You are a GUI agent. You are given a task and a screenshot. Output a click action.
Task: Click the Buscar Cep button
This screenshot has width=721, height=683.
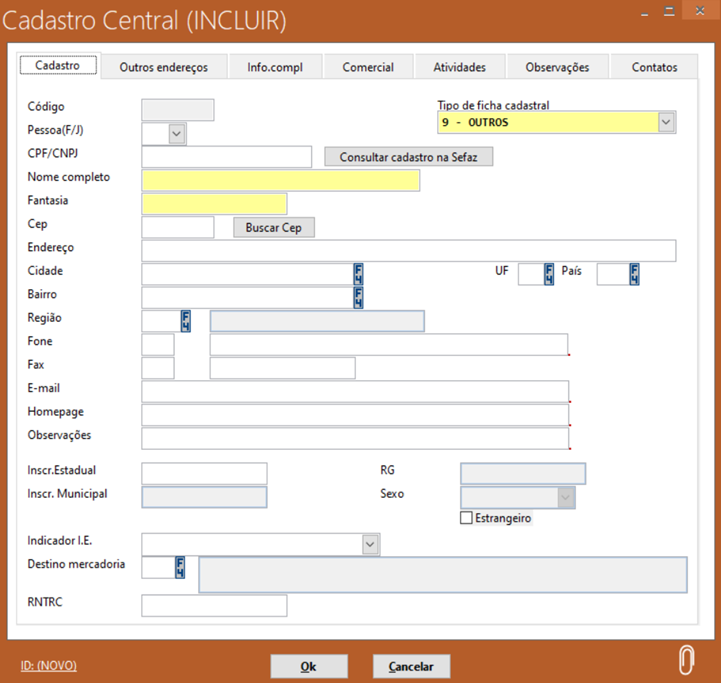coord(274,228)
